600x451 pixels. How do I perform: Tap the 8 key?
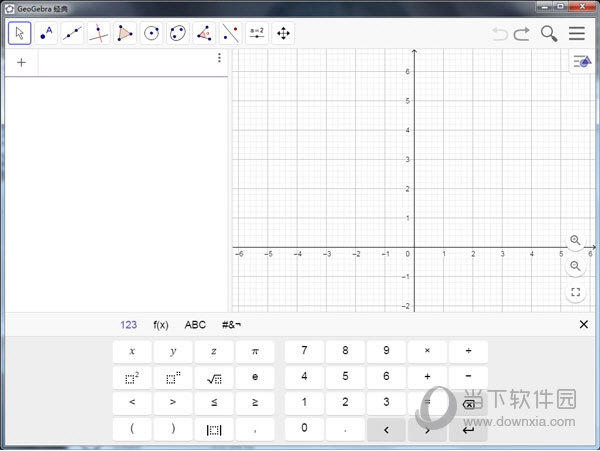[x=345, y=351]
